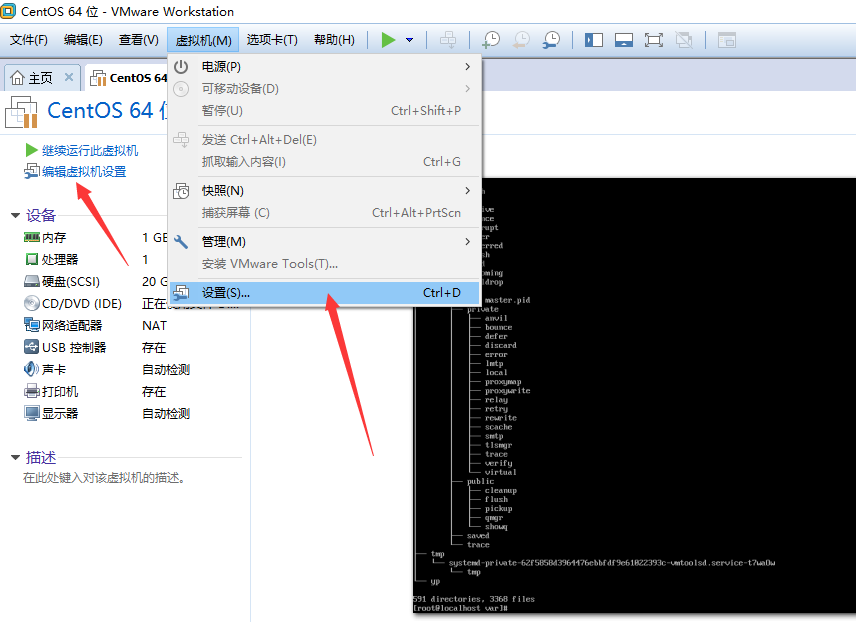Click the monitor icon beside 显示器
The height and width of the screenshot is (622, 856).
pyautogui.click(x=32, y=413)
